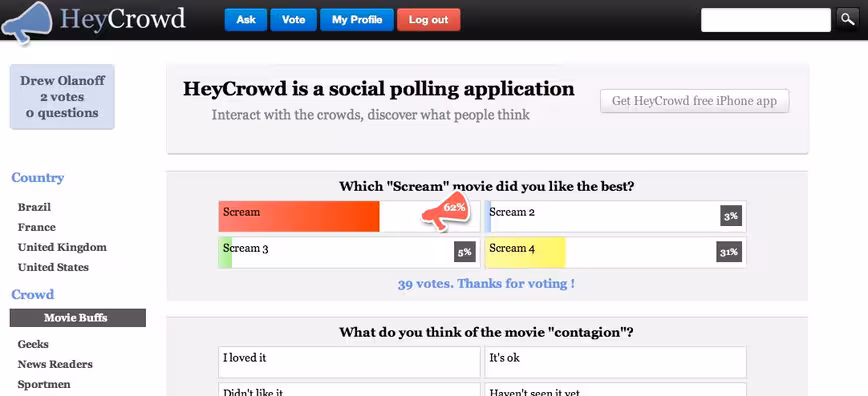The height and width of the screenshot is (396, 868).
Task: Open the Ask page
Action: pyautogui.click(x=246, y=20)
